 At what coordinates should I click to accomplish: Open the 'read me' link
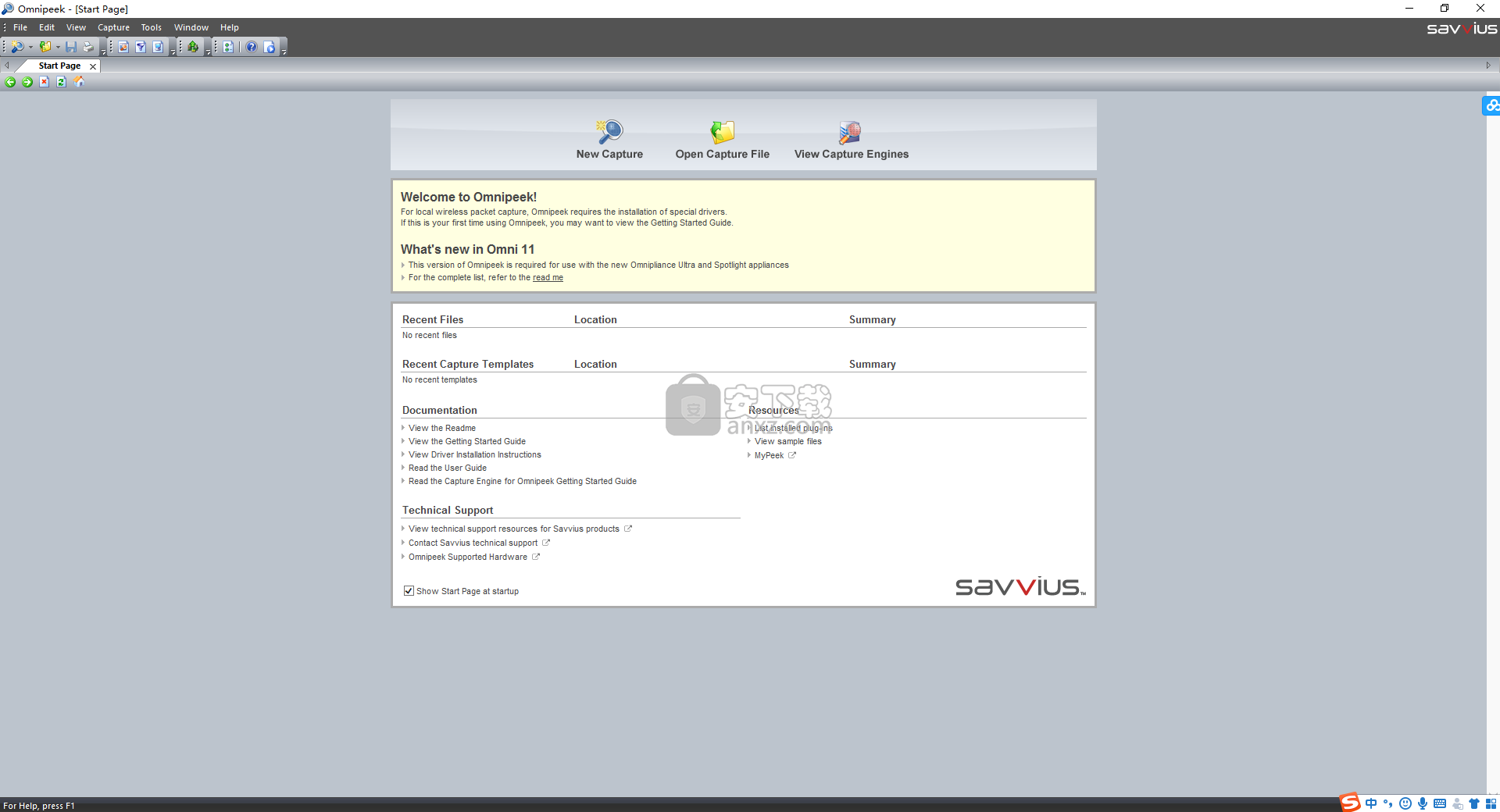[548, 278]
